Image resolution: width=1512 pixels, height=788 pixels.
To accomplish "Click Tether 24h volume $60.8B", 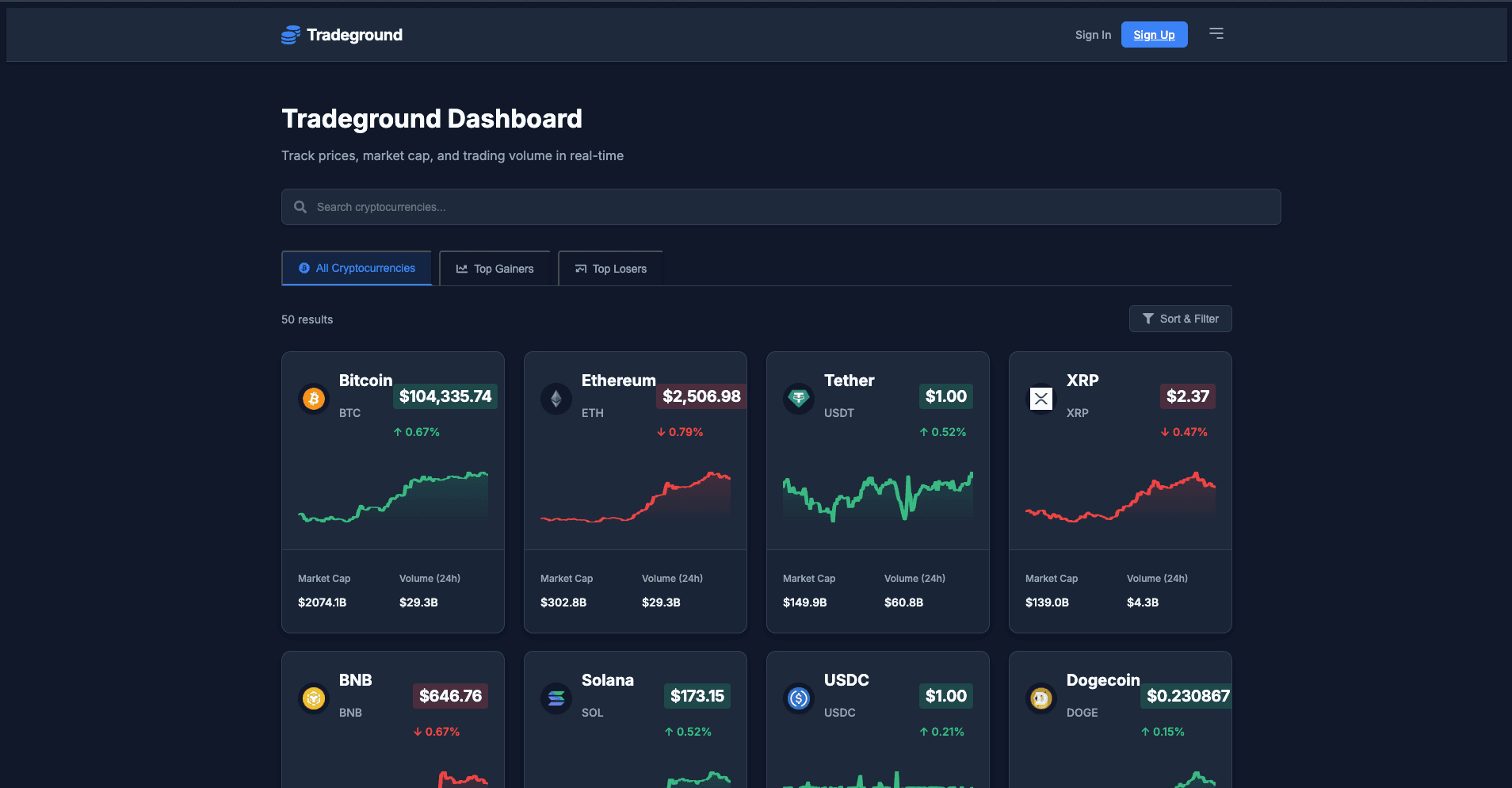I will (x=903, y=602).
